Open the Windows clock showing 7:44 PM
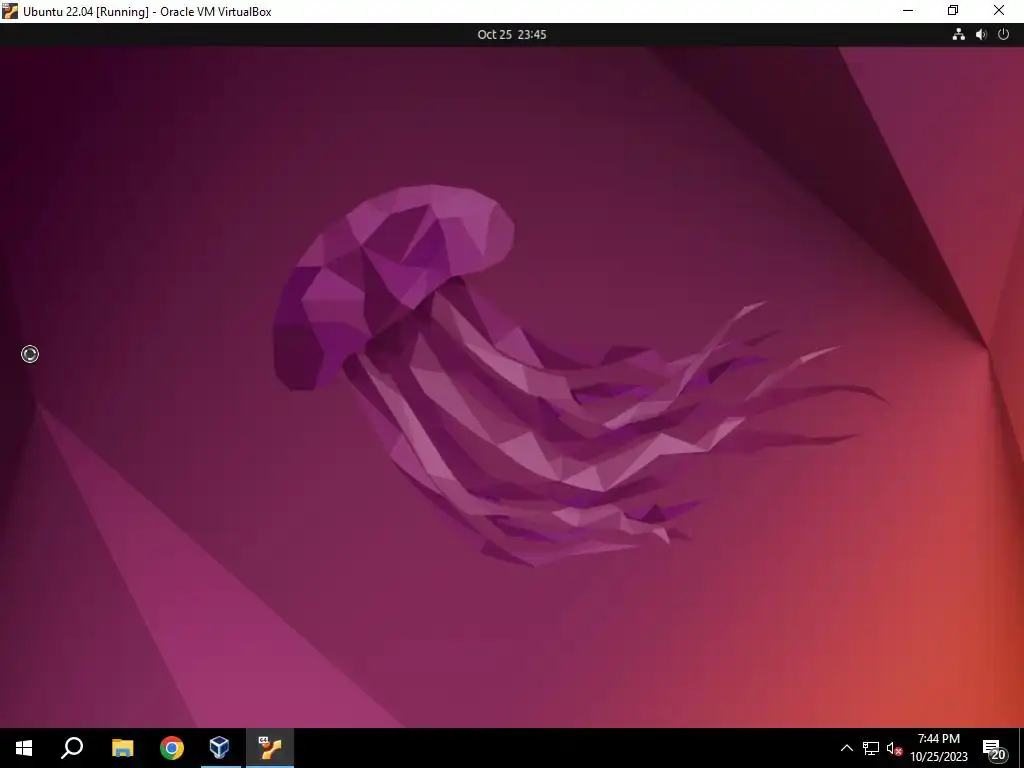Image resolution: width=1024 pixels, height=768 pixels. coord(938,748)
